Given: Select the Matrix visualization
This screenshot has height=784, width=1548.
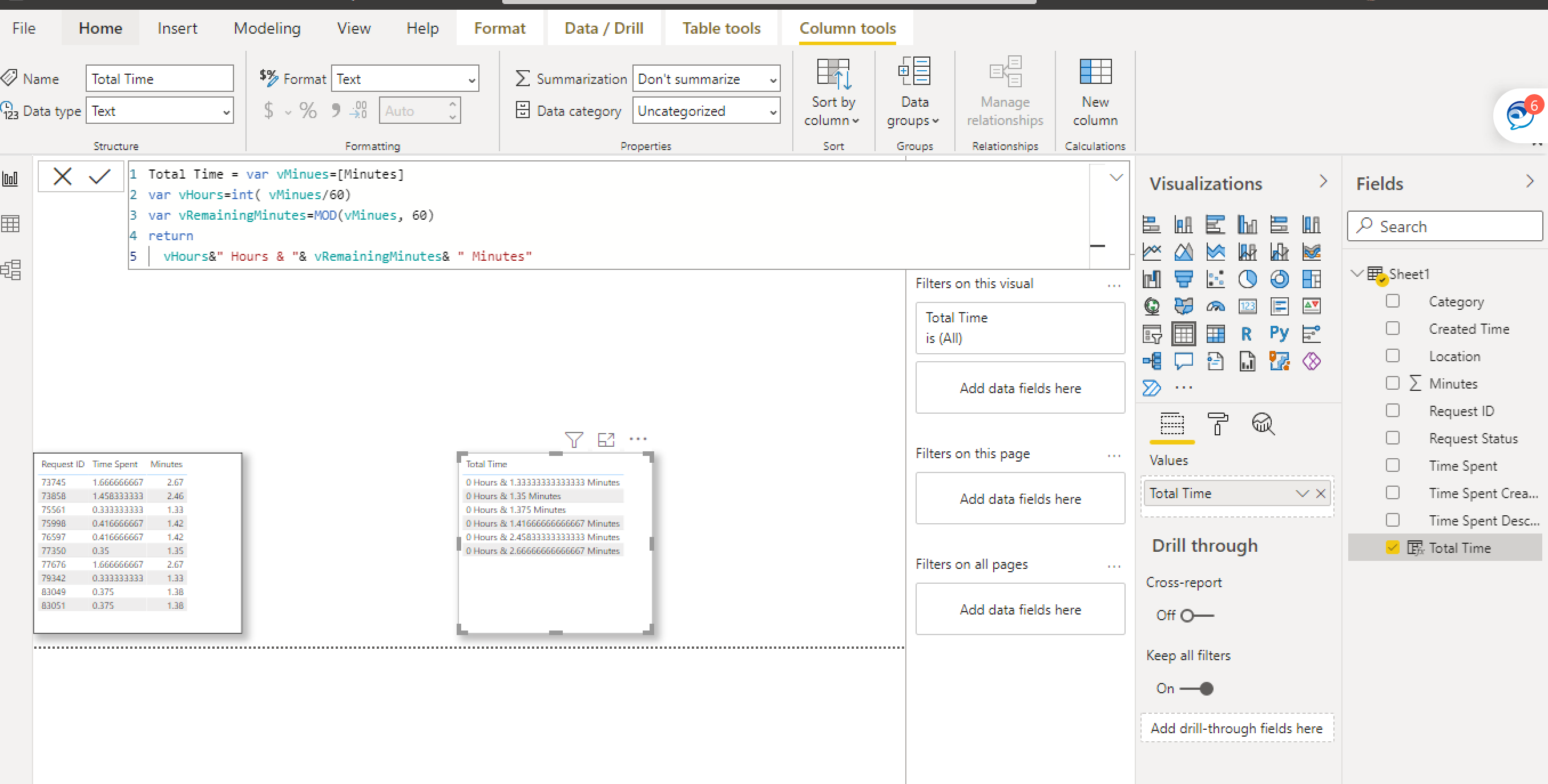Looking at the screenshot, I should pyautogui.click(x=1216, y=333).
